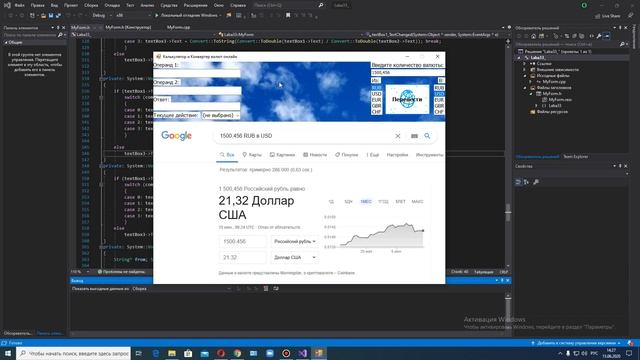
Task: Click the Windows taskbar search box
Action: (73, 353)
